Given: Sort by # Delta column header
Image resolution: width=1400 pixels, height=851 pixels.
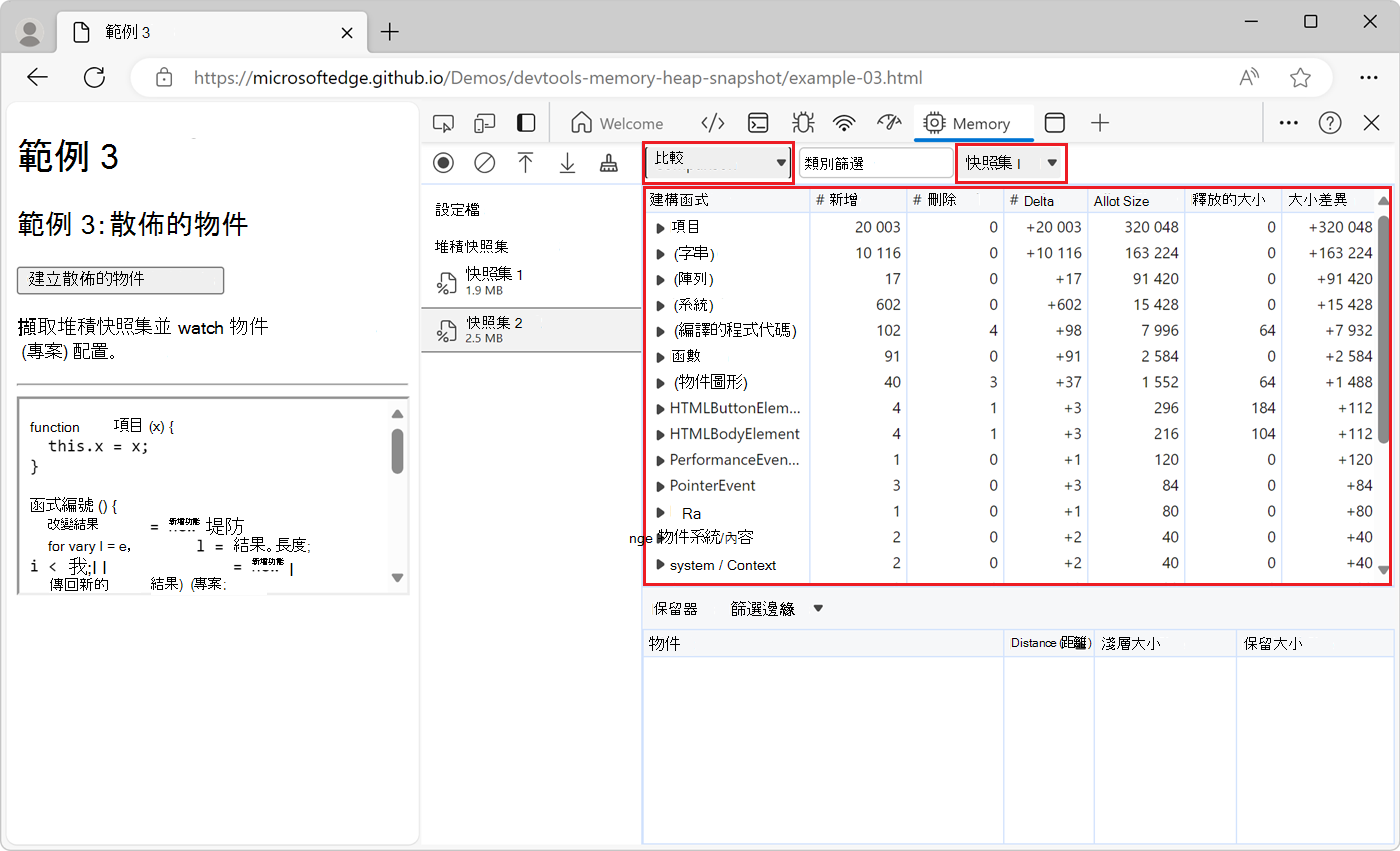Looking at the screenshot, I should pos(1045,200).
